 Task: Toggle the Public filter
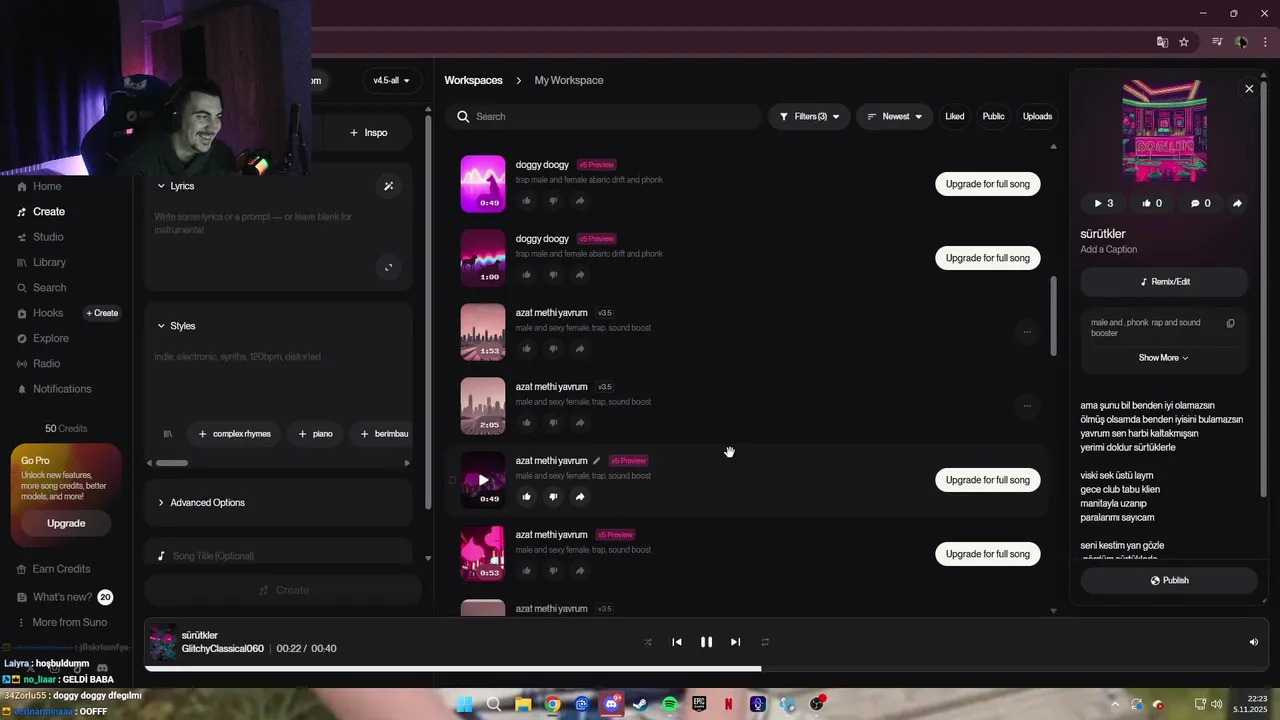993,117
